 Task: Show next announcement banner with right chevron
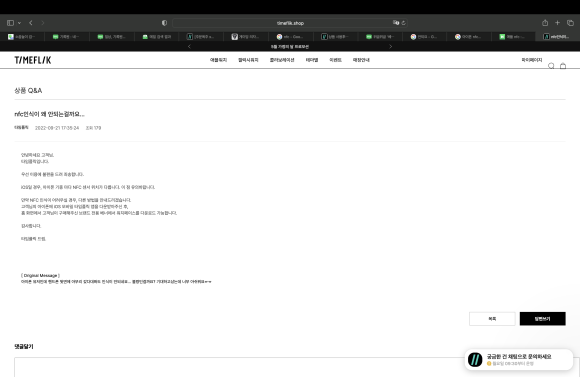391,47
